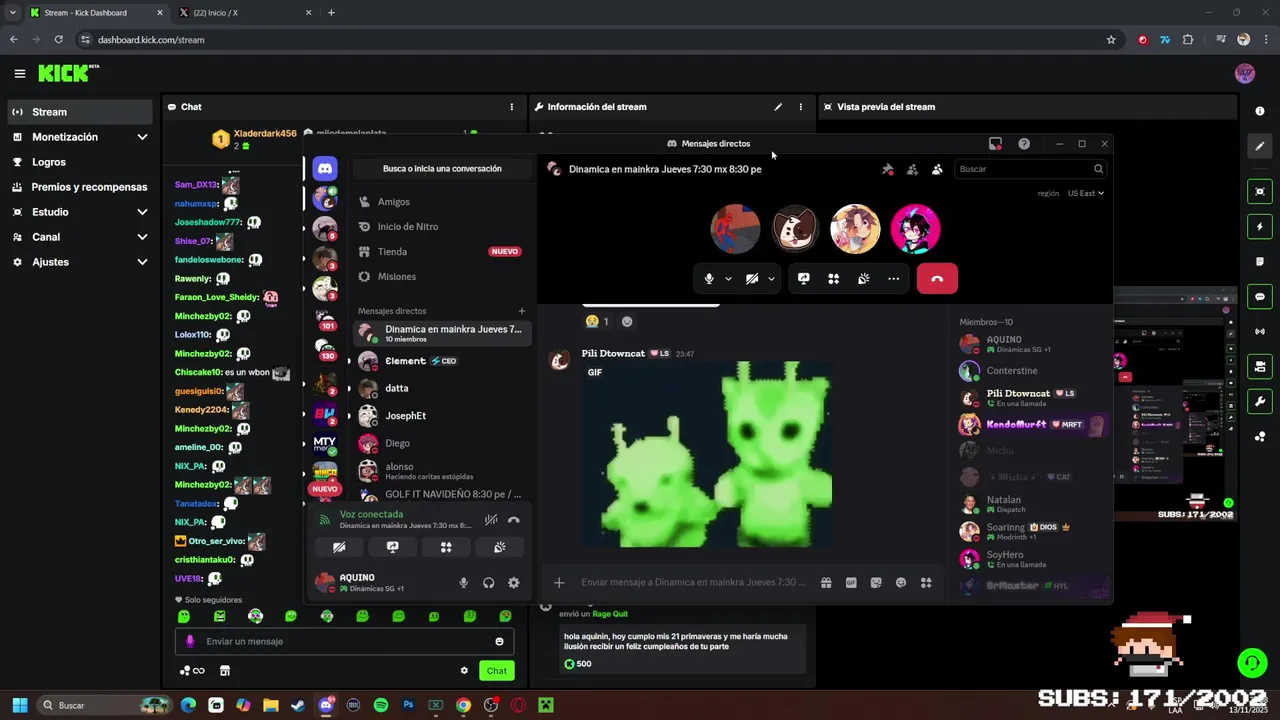Screen dimensions: 1280x720
Task: Toggle Discord member list visibility
Action: click(937, 169)
